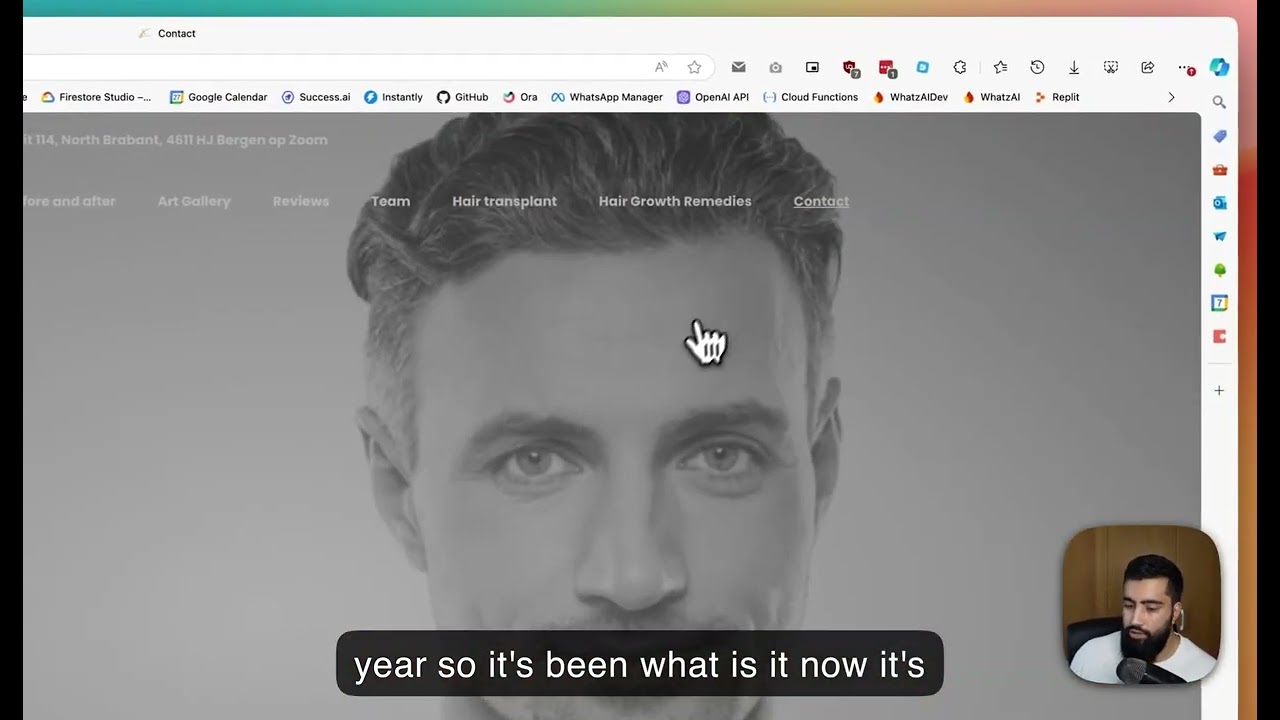The height and width of the screenshot is (720, 1280).
Task: Open the mail envelope icon
Action: pyautogui.click(x=738, y=67)
